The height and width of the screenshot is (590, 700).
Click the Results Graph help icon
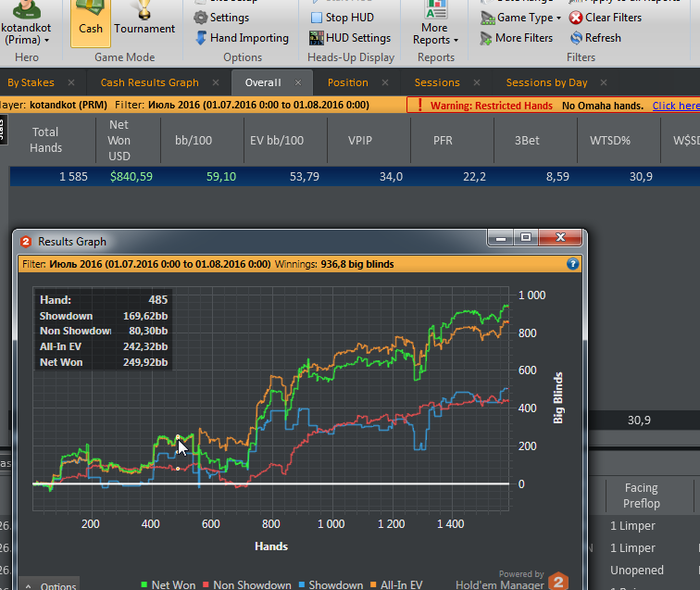(x=573, y=264)
